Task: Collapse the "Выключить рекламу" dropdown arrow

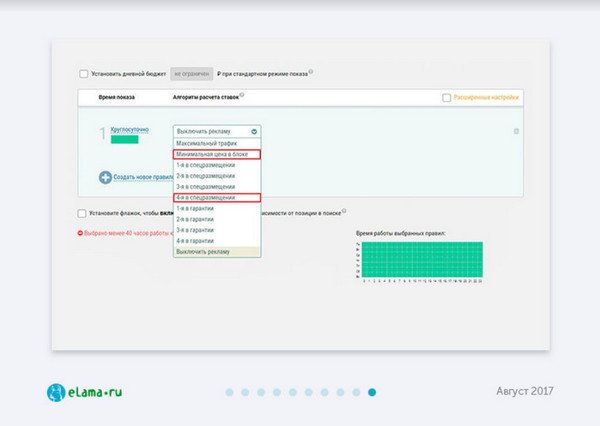Action: [x=254, y=131]
